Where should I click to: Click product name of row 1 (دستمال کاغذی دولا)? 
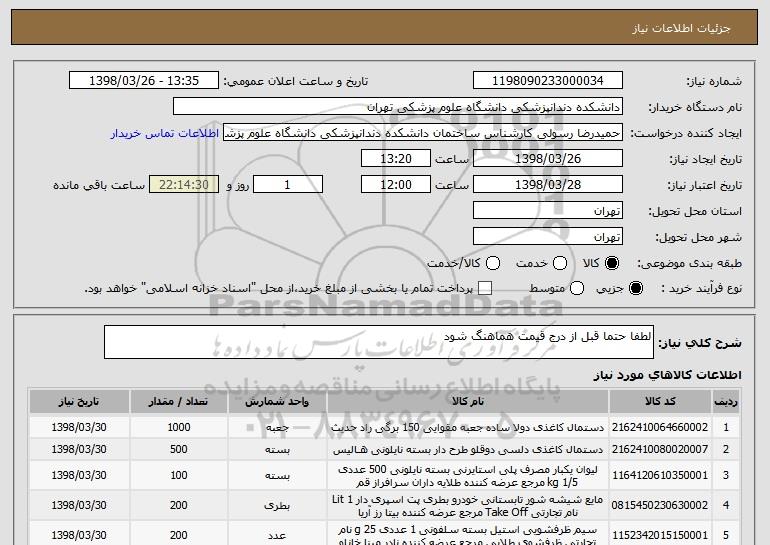click(468, 428)
